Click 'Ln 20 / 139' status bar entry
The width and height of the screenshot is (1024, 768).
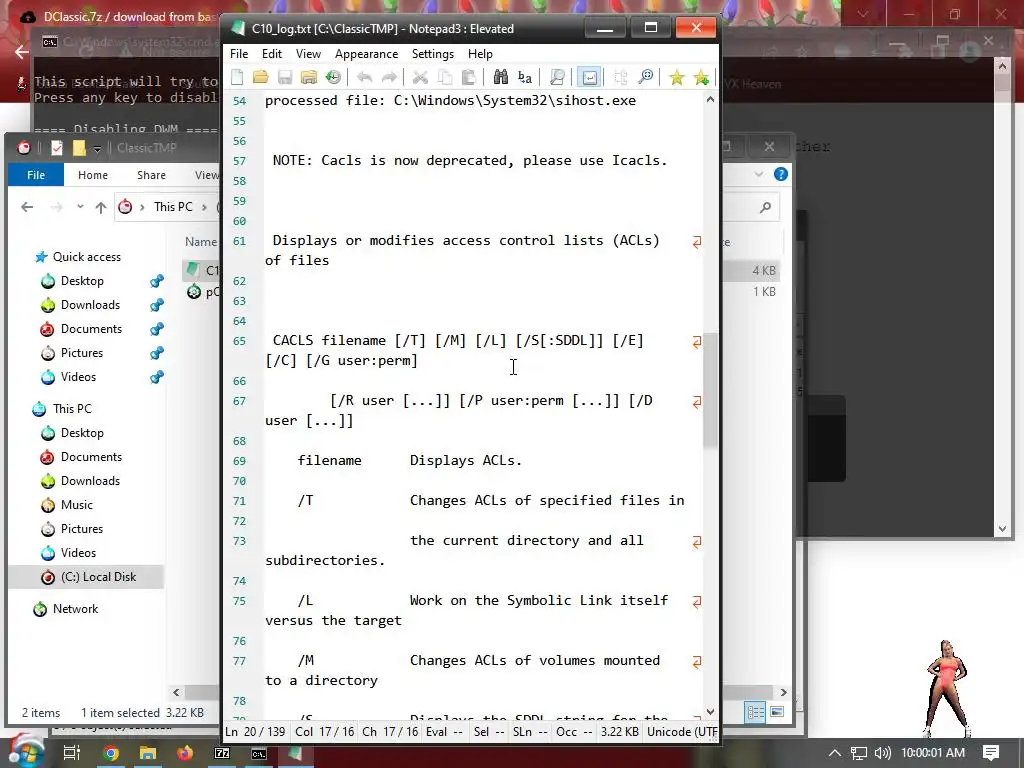pos(255,732)
